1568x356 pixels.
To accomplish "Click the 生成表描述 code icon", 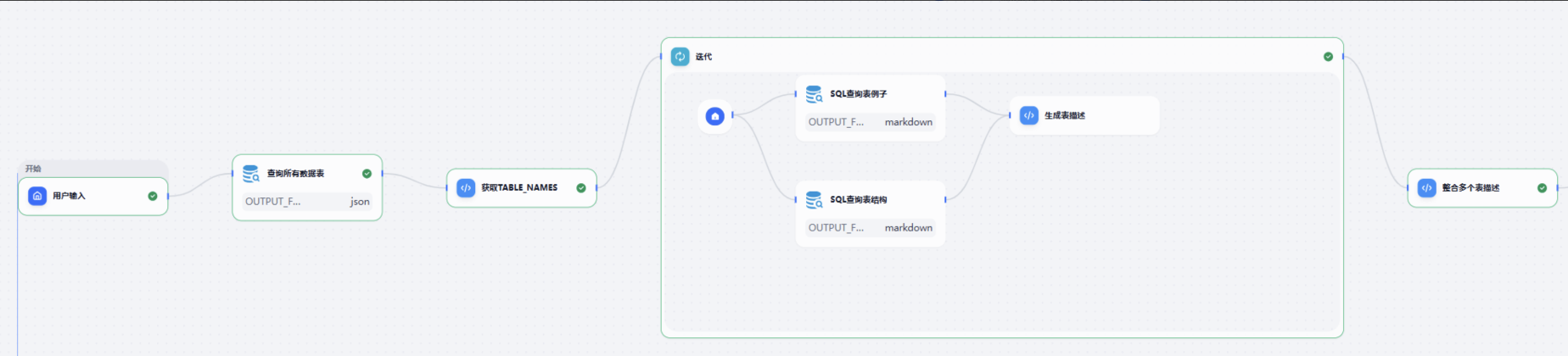I will pos(1029,115).
